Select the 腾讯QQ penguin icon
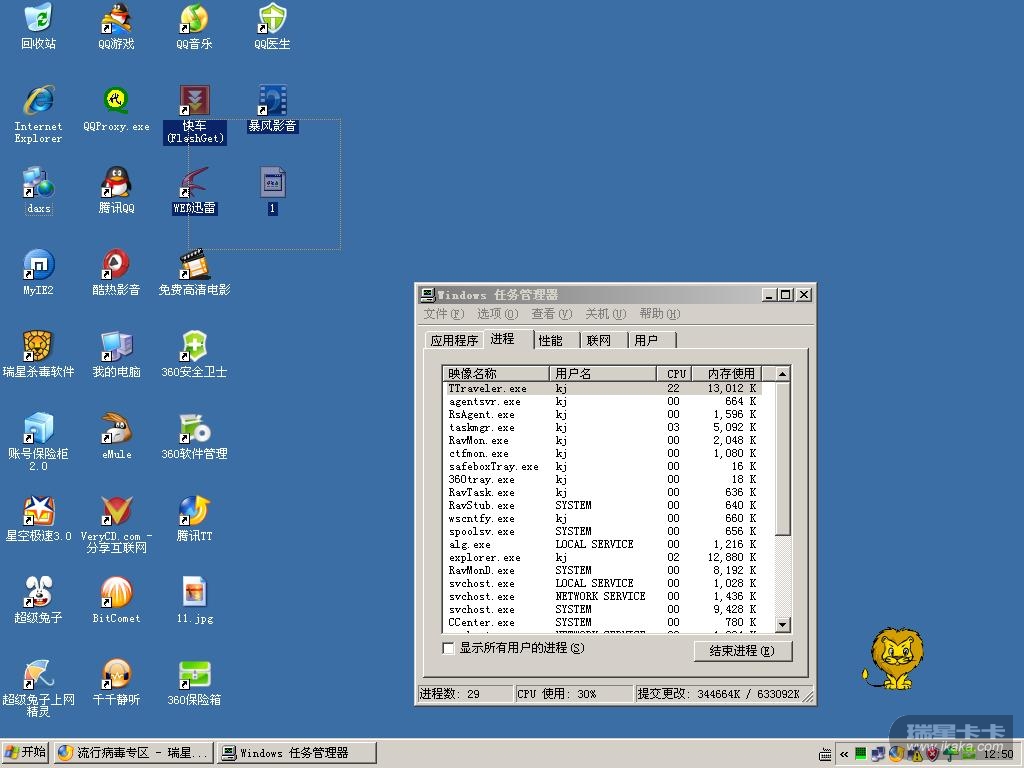 pyautogui.click(x=116, y=183)
